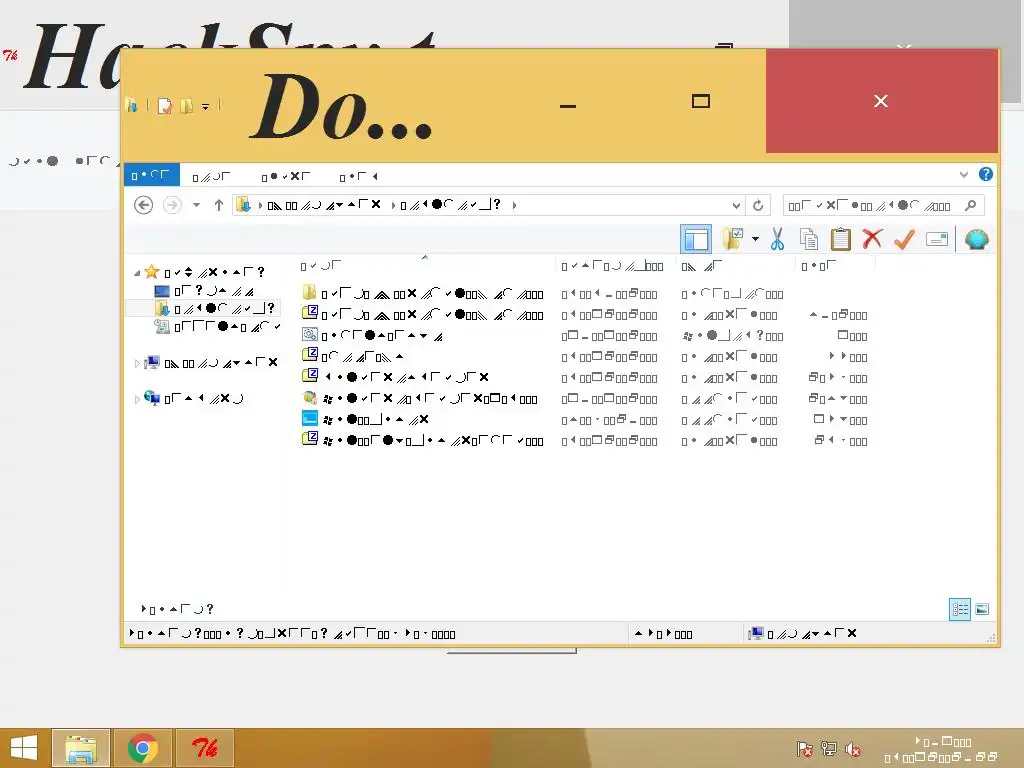Go back with the left arrow button
The width and height of the screenshot is (1024, 768).
[144, 205]
